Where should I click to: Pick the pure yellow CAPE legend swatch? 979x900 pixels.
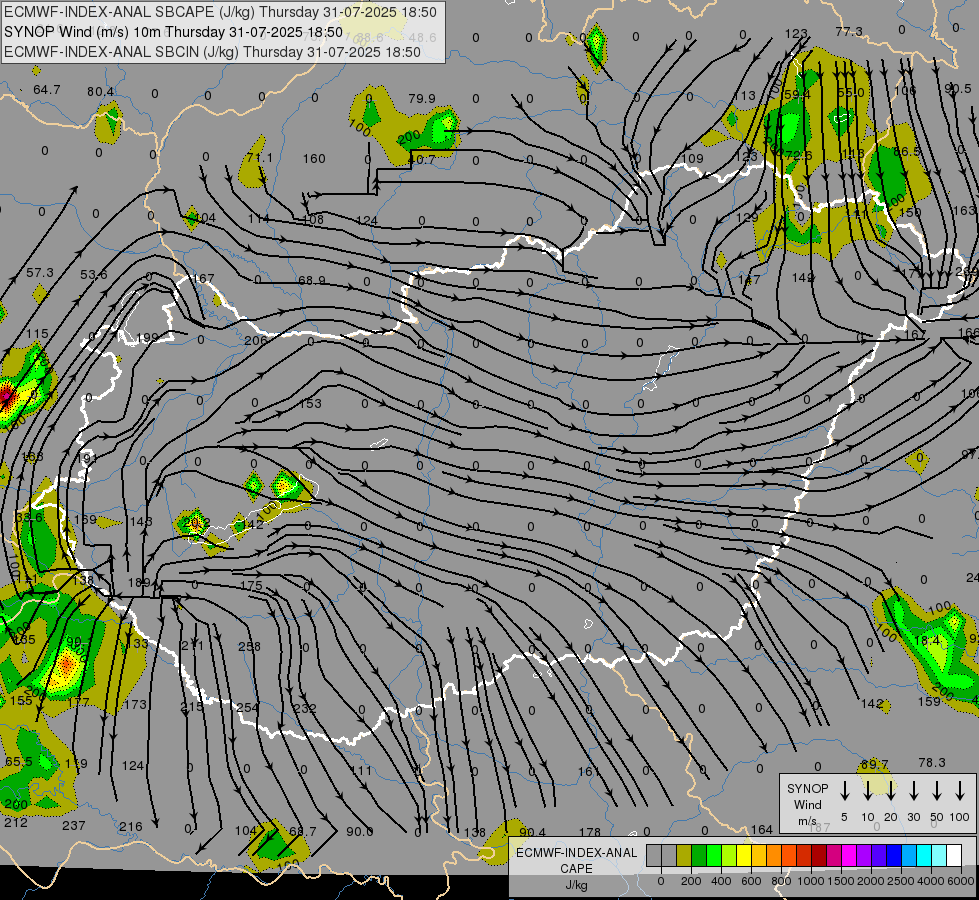[x=744, y=855]
